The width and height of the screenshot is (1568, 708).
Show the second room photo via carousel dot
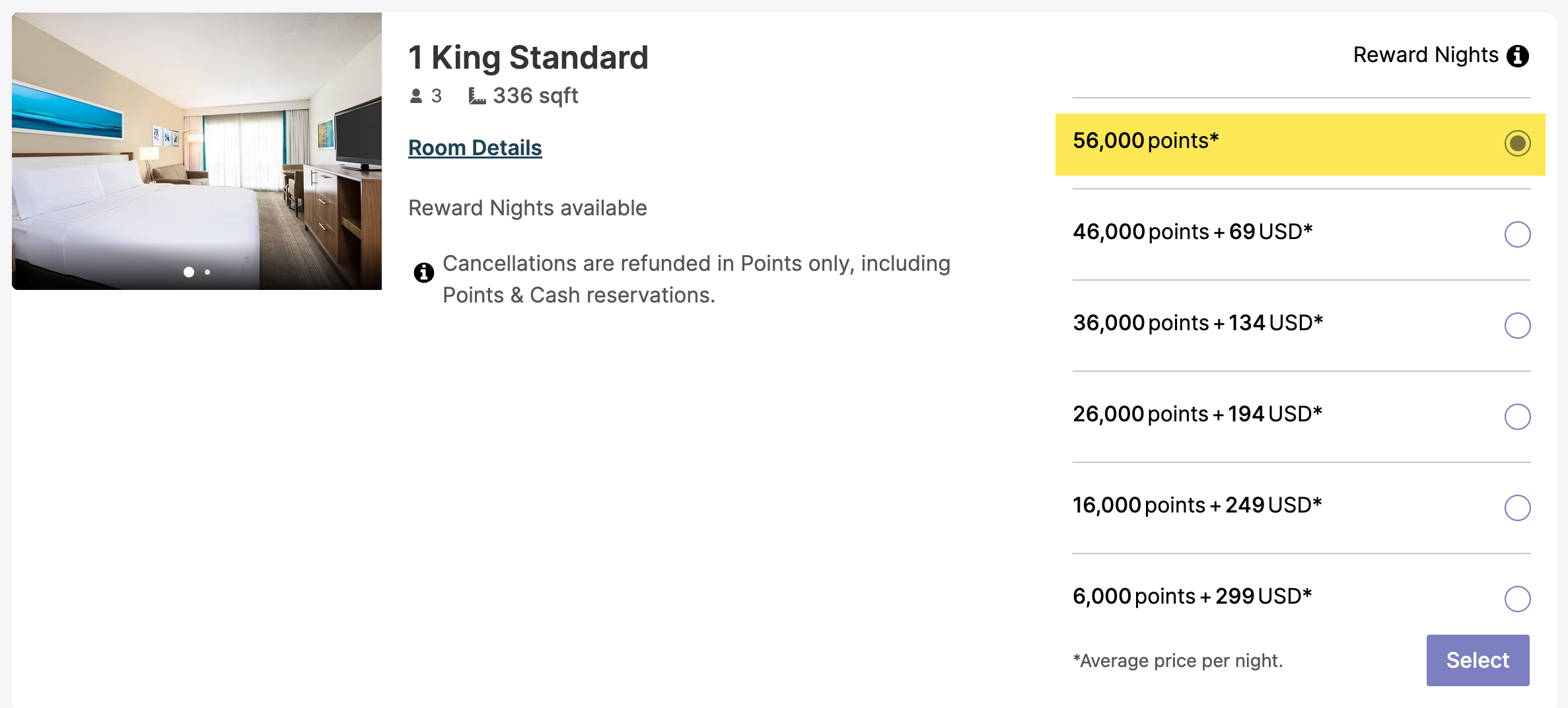(207, 272)
